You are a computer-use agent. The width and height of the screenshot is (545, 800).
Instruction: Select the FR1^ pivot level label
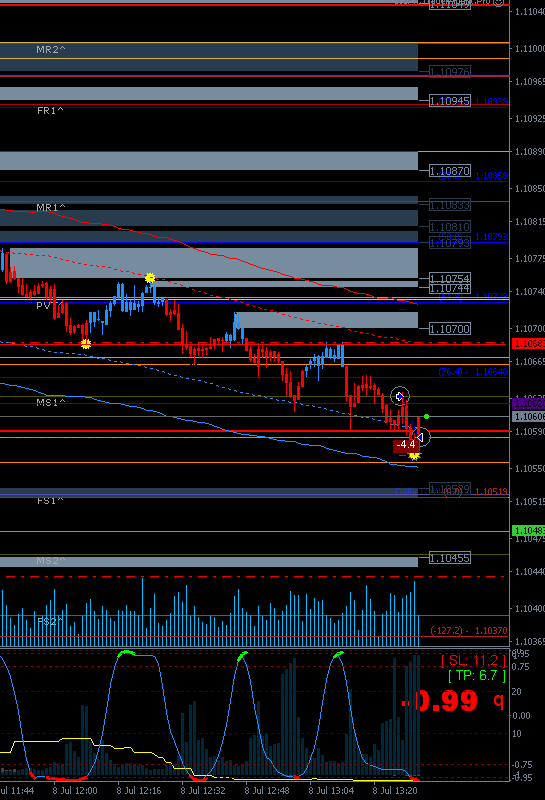pos(50,110)
